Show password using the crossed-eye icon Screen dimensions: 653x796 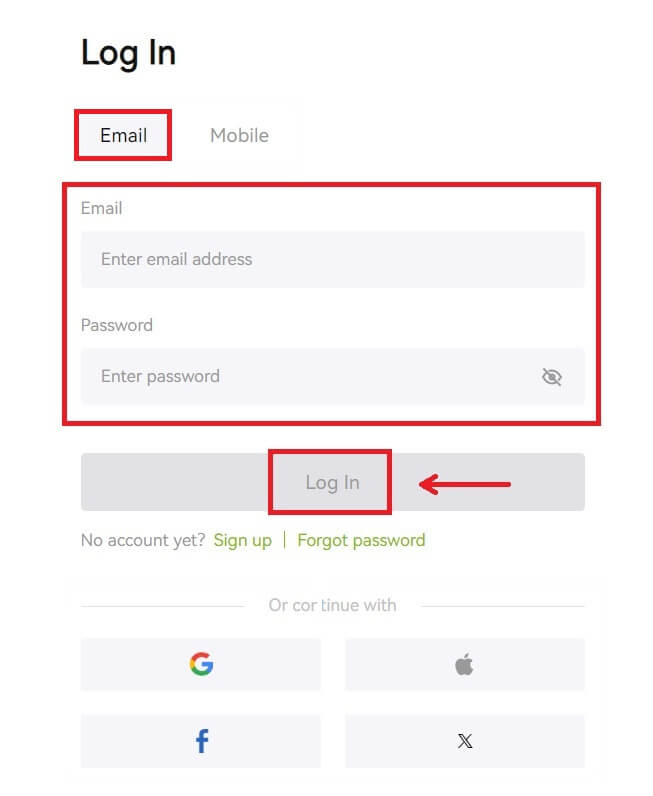(x=551, y=377)
